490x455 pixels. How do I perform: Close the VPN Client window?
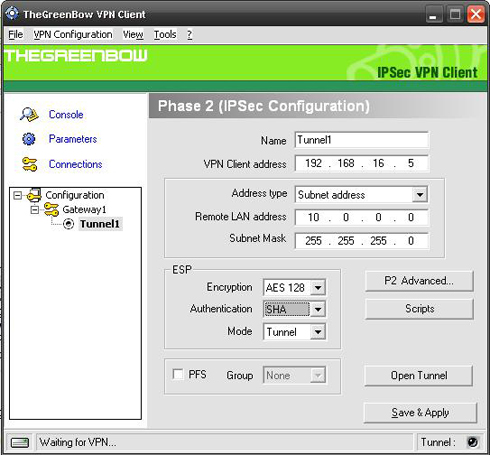pyautogui.click(x=476, y=15)
